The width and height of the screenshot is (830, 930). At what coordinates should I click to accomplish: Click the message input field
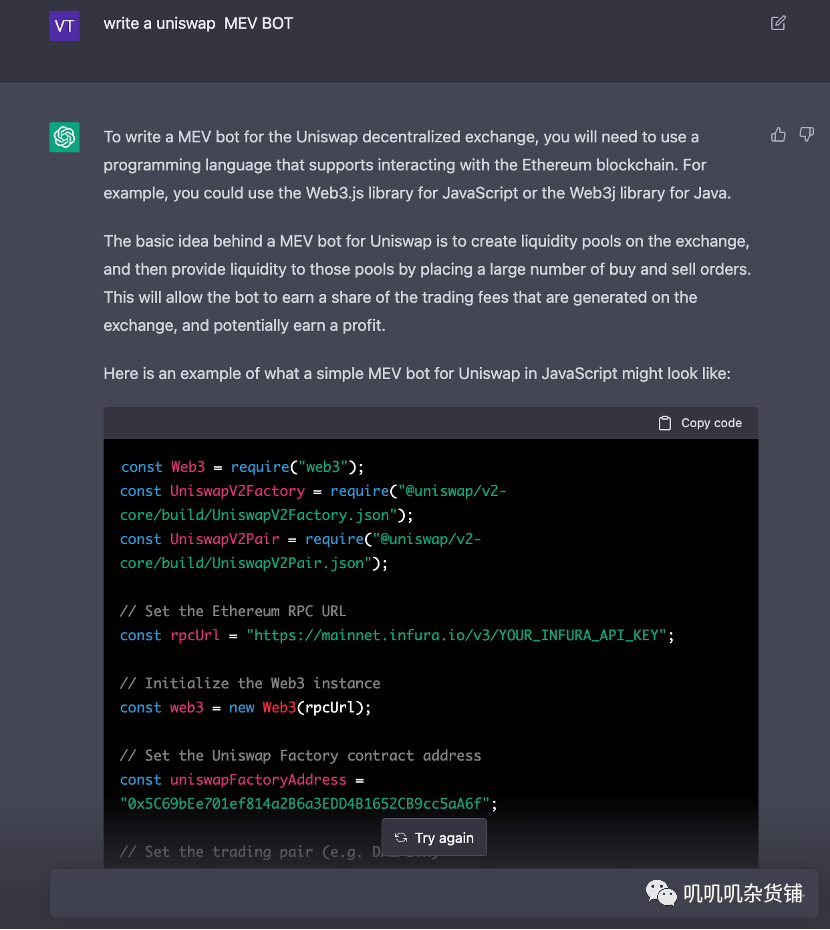pyautogui.click(x=434, y=893)
